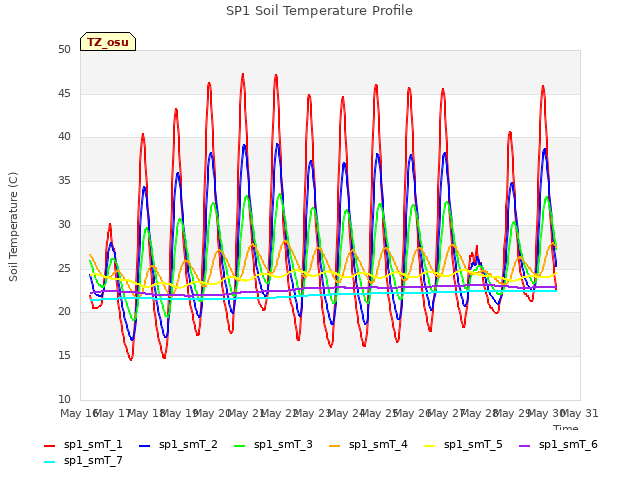Click the purple sp1_smT_6 legend swatch
This screenshot has height=480, width=640.
pos(524,446)
